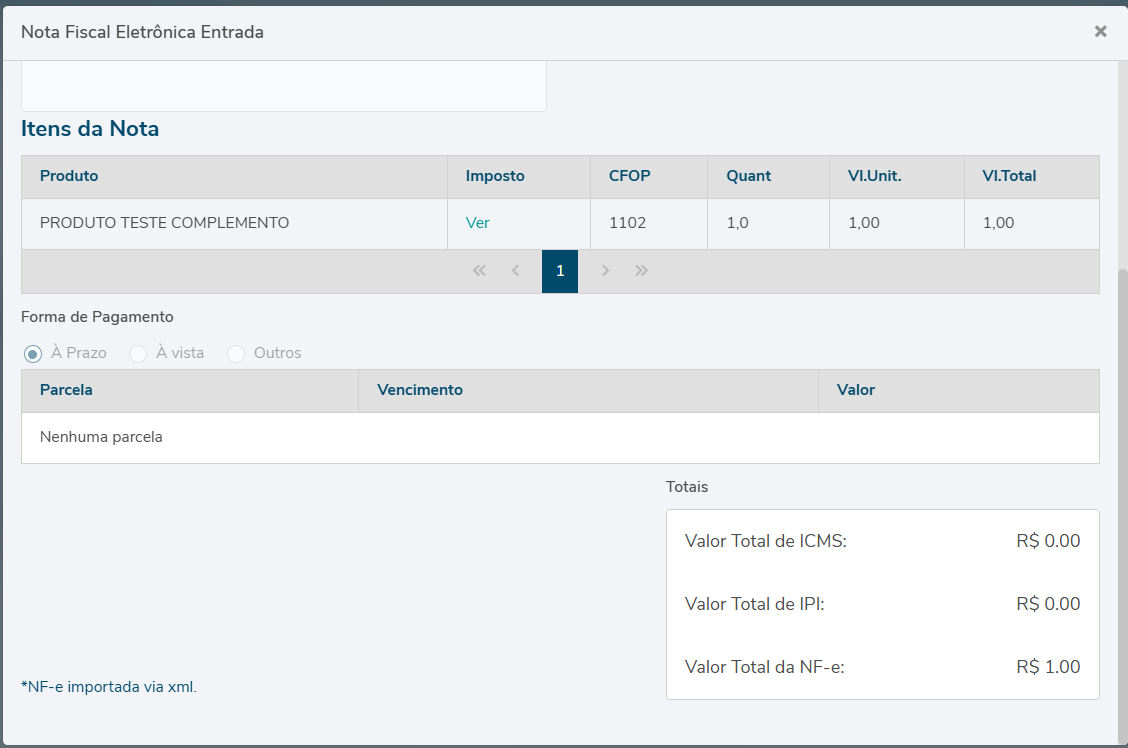Select the À Prazo payment option
The width and height of the screenshot is (1128, 748).
pyautogui.click(x=33, y=354)
